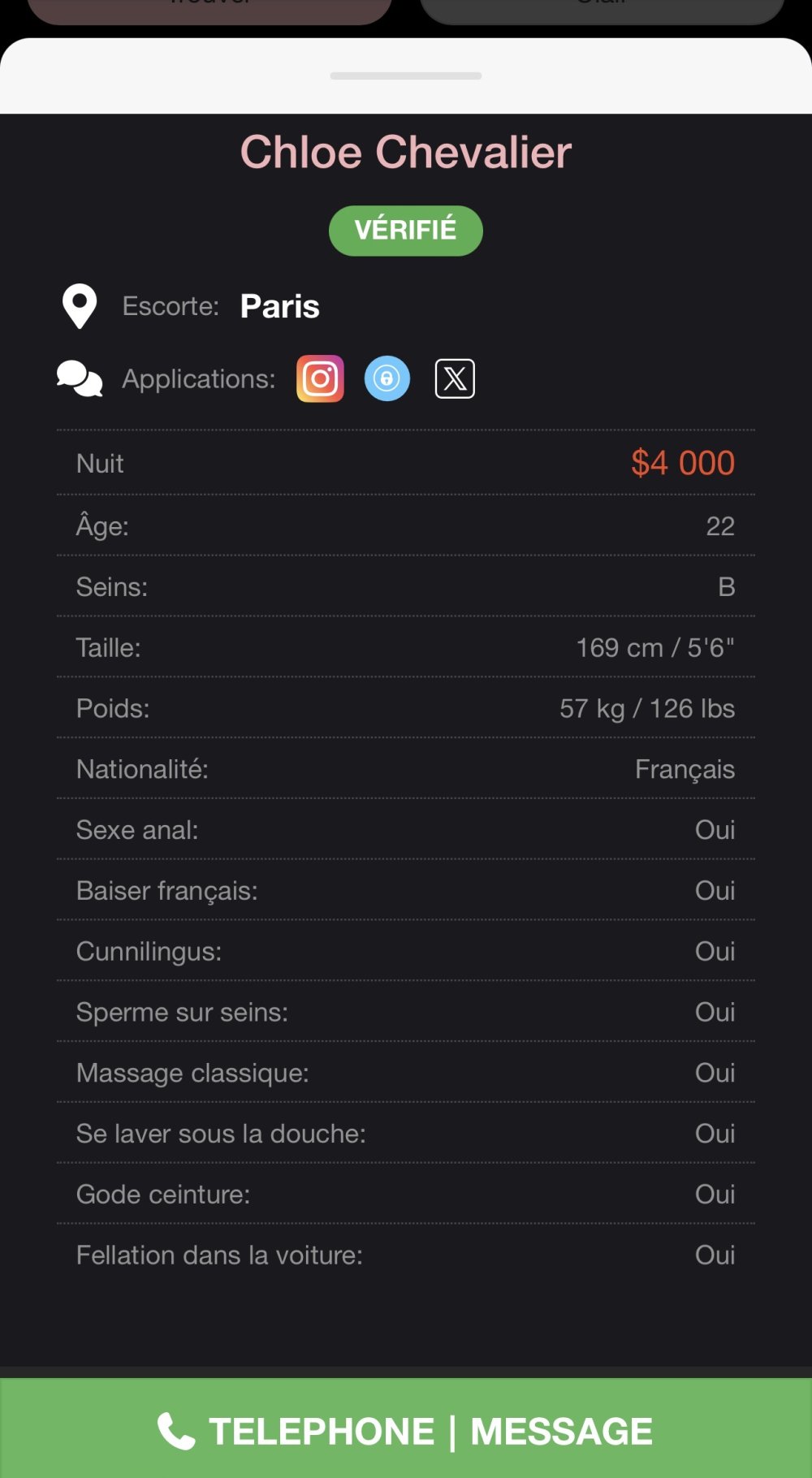
Task: Select the Chloe Chevalier profile title
Action: pyautogui.click(x=406, y=152)
